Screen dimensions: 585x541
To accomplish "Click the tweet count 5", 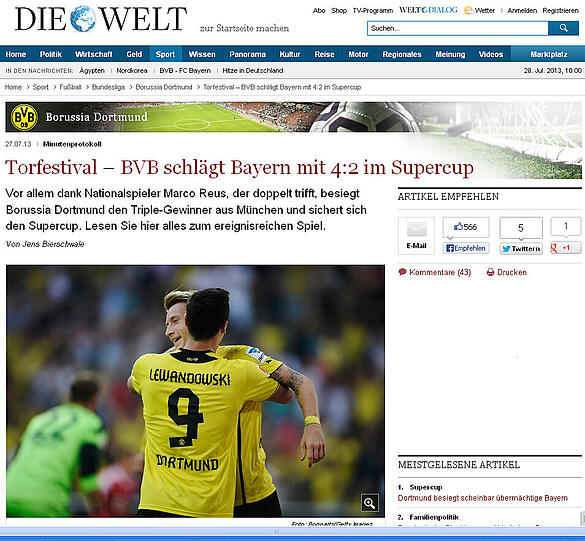I will 521,228.
